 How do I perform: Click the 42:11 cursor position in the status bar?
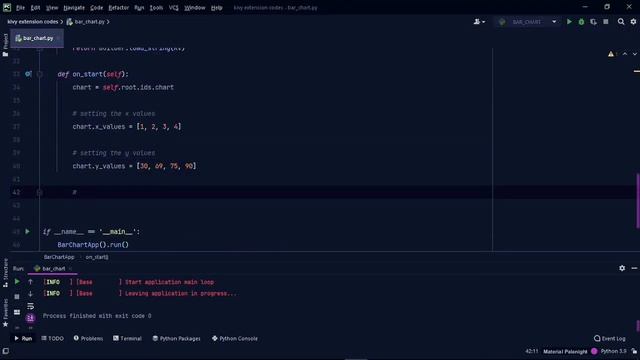pyautogui.click(x=531, y=351)
